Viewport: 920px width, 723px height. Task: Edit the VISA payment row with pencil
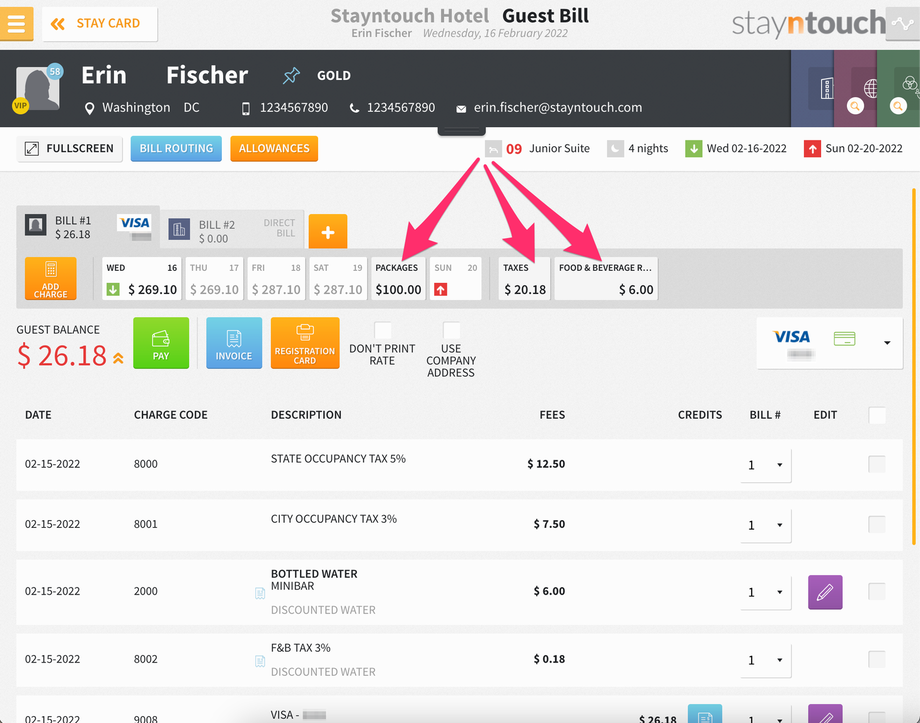click(825, 714)
